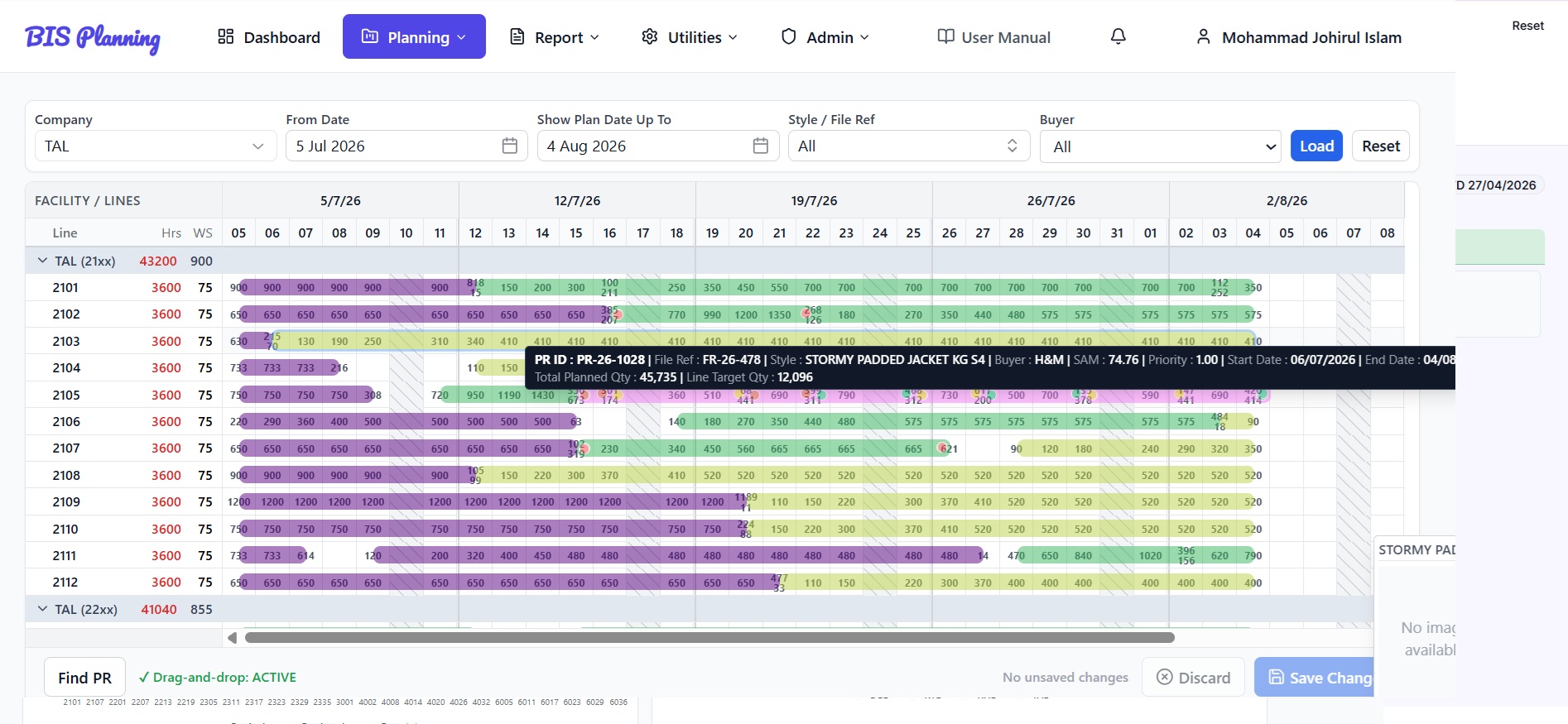Screen dimensions: 1568x724
Task: Click the 43200 total hours value
Action: [158, 261]
